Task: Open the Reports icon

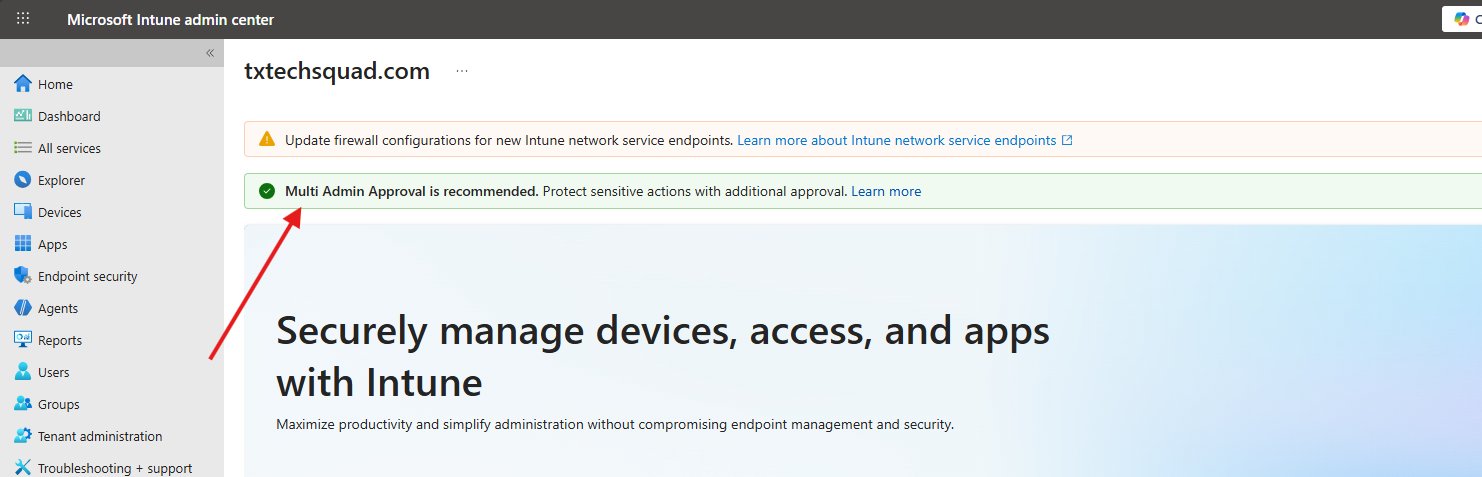Action: pos(23,340)
